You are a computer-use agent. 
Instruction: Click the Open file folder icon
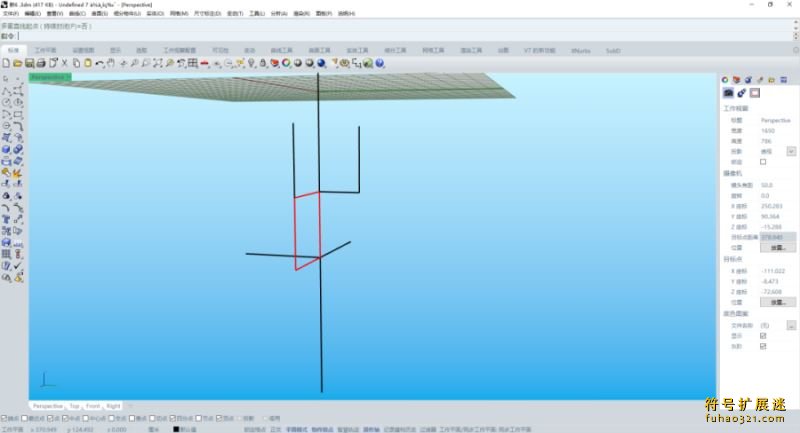pyautogui.click(x=17, y=63)
